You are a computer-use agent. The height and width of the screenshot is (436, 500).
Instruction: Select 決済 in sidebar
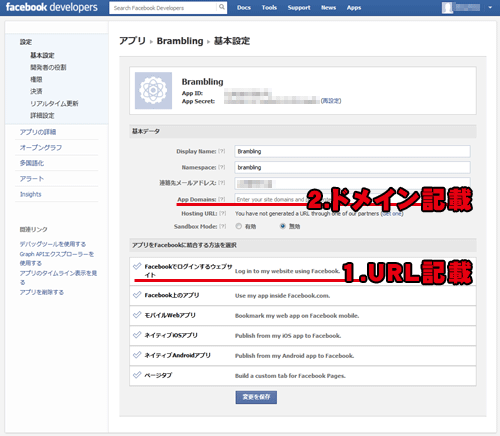coord(36,91)
